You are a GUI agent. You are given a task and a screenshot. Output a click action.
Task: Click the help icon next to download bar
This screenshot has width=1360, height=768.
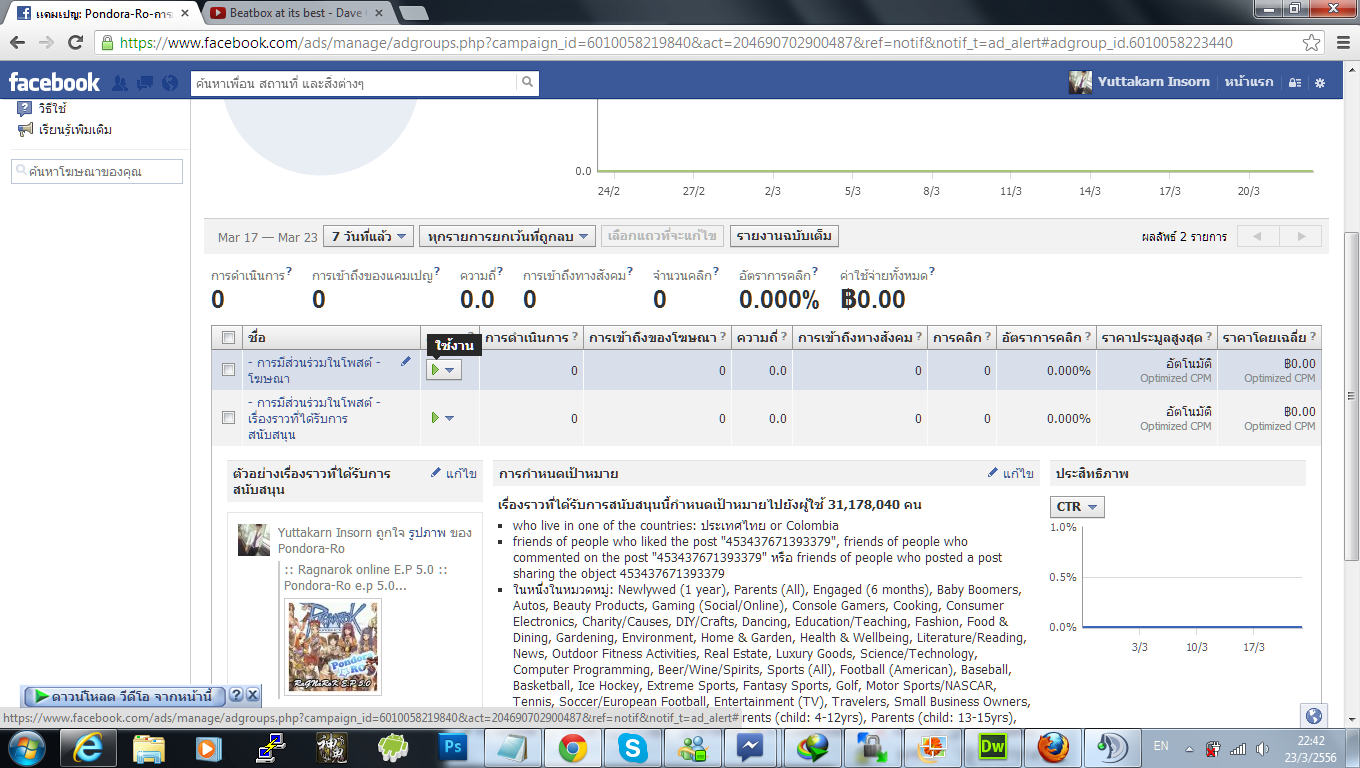[x=236, y=695]
